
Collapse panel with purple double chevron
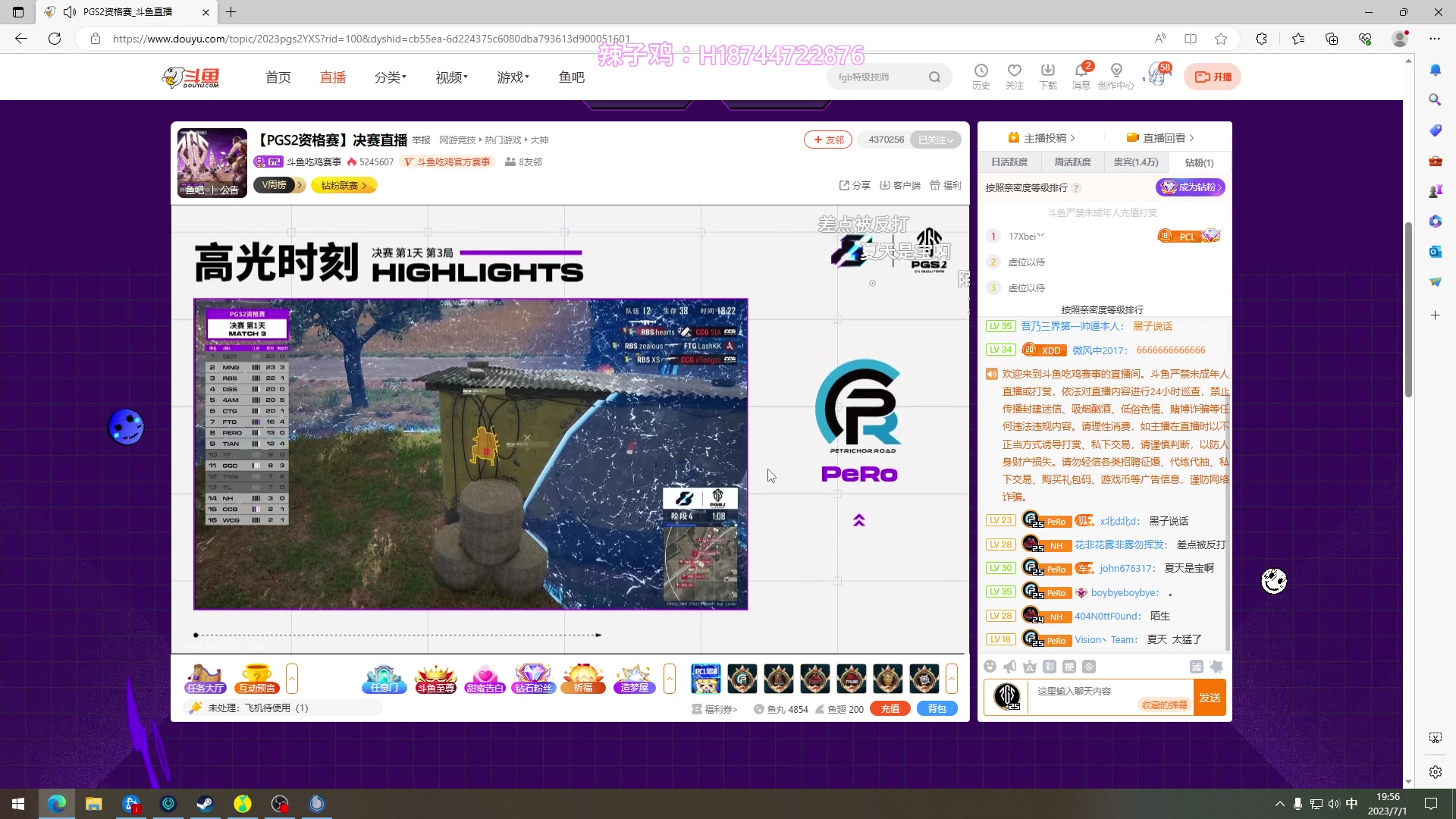[859, 520]
